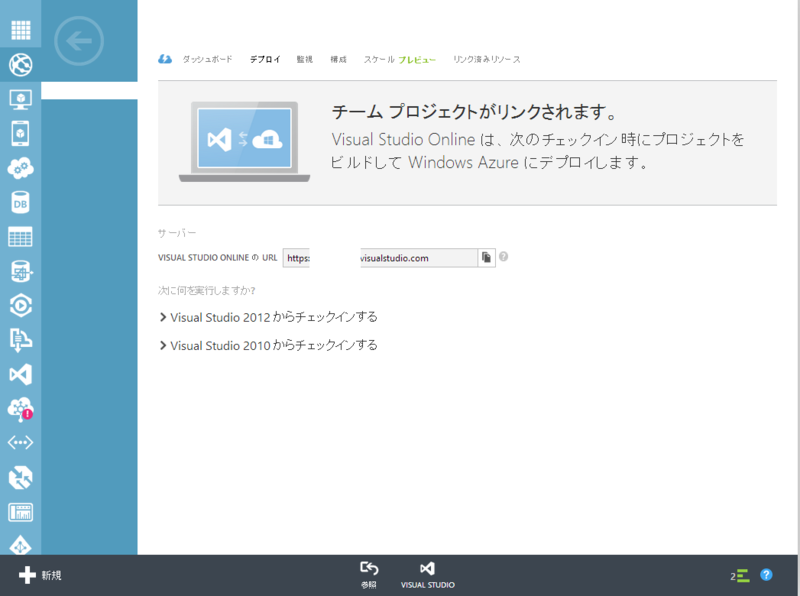This screenshot has height=596, width=800.
Task: Open SQL Databases with the DB icon
Action: point(20,201)
